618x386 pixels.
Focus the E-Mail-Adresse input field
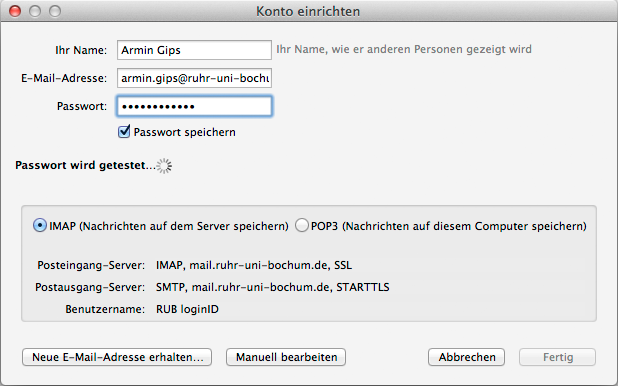coord(194,78)
